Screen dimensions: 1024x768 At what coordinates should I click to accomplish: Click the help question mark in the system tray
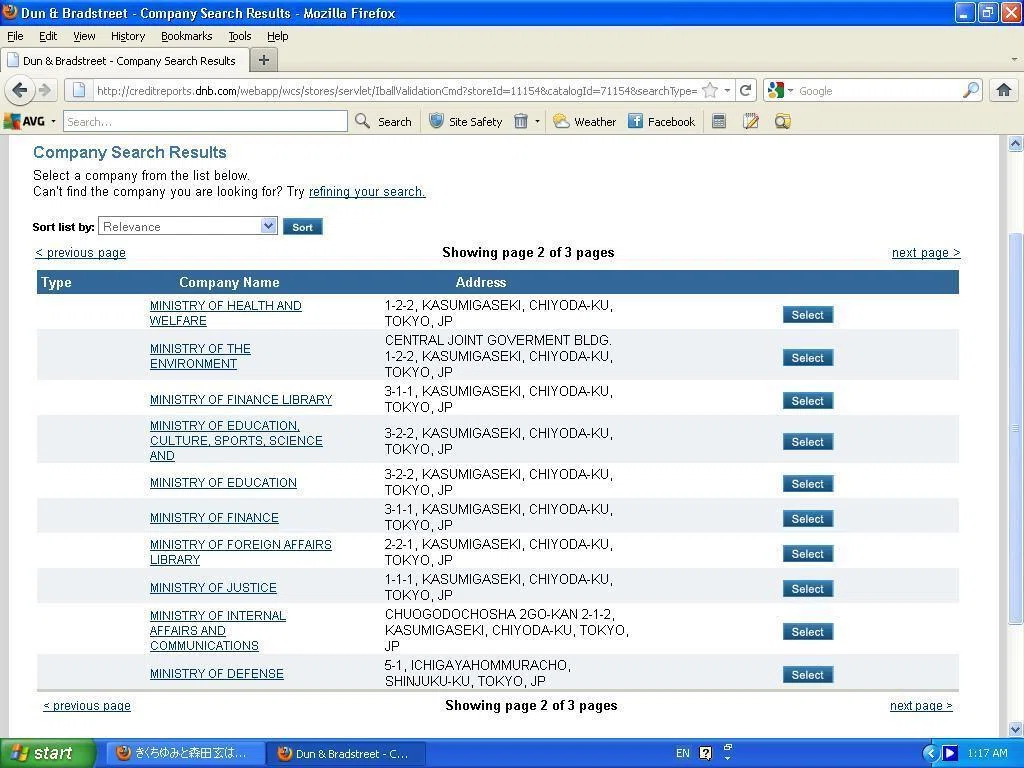coord(705,753)
